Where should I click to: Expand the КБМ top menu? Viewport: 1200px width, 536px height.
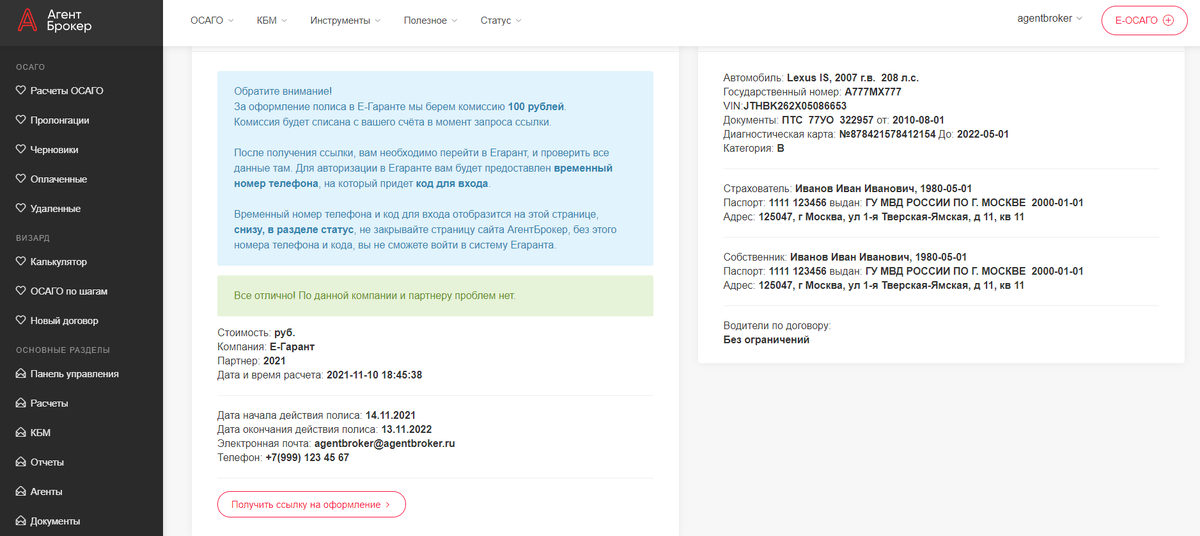[270, 21]
